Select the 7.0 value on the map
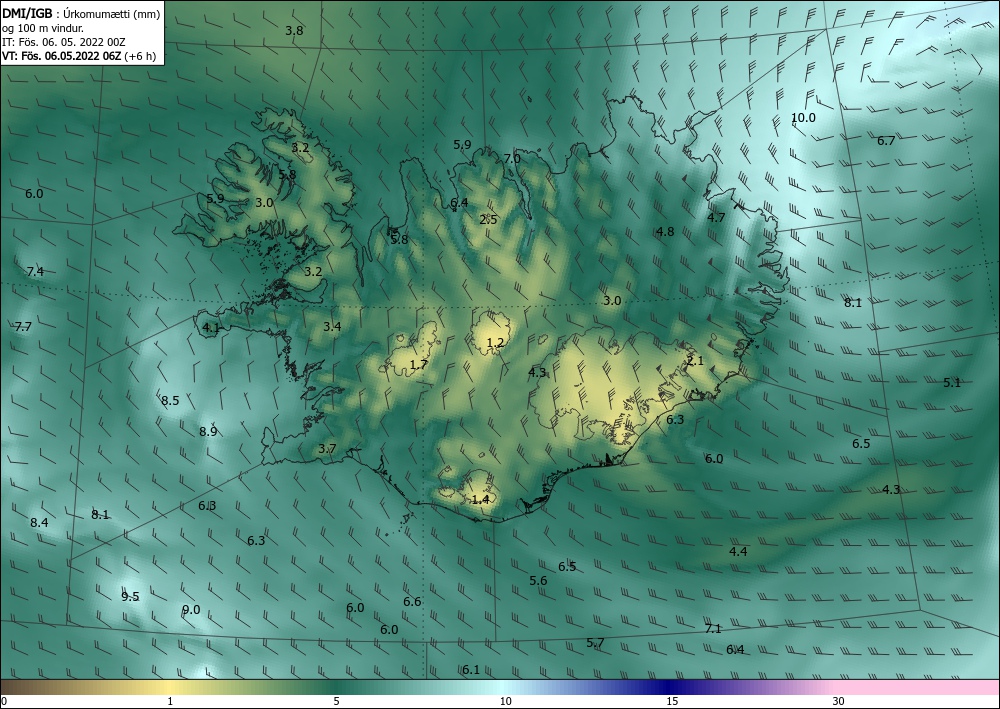 pos(512,159)
